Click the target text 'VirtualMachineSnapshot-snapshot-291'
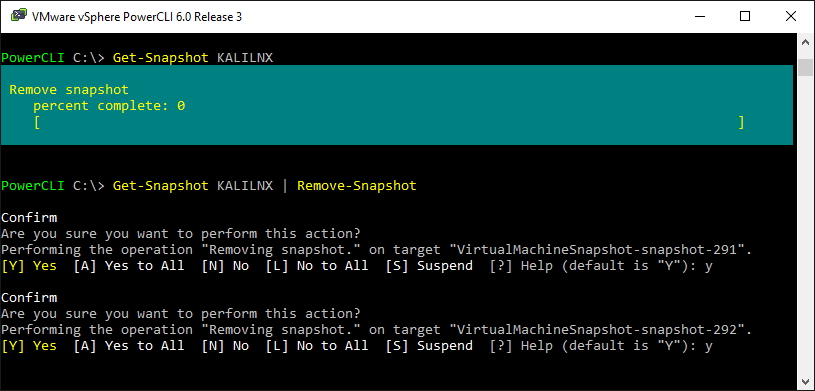 click(597, 250)
